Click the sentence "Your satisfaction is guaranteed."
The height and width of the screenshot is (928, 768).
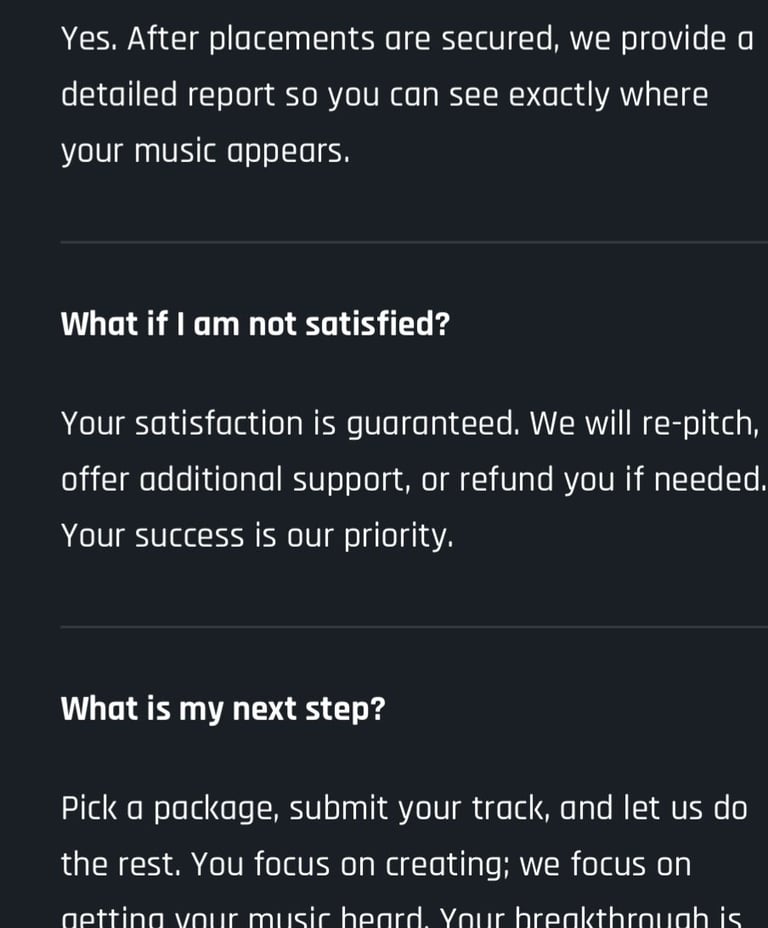(290, 424)
